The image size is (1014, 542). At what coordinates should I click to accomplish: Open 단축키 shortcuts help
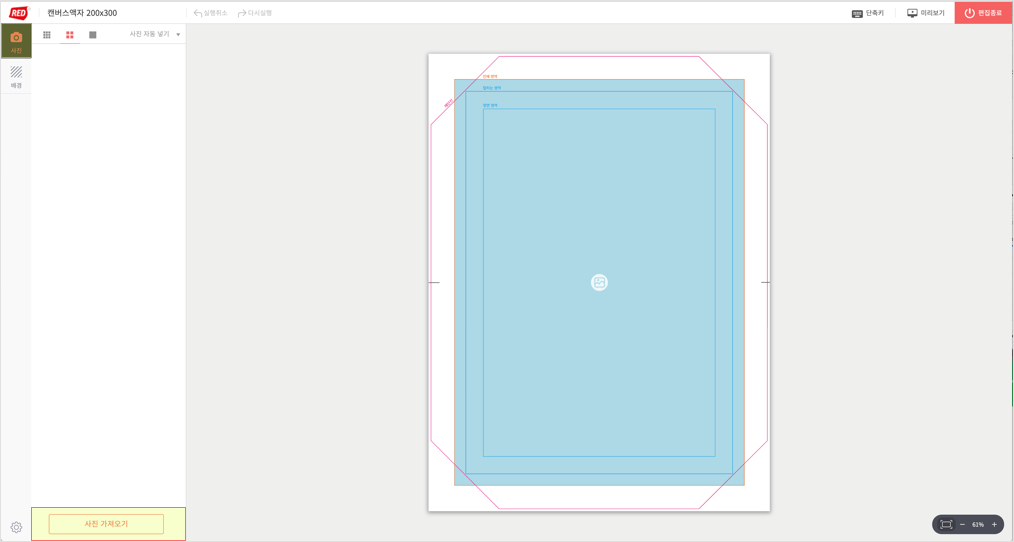pos(868,13)
